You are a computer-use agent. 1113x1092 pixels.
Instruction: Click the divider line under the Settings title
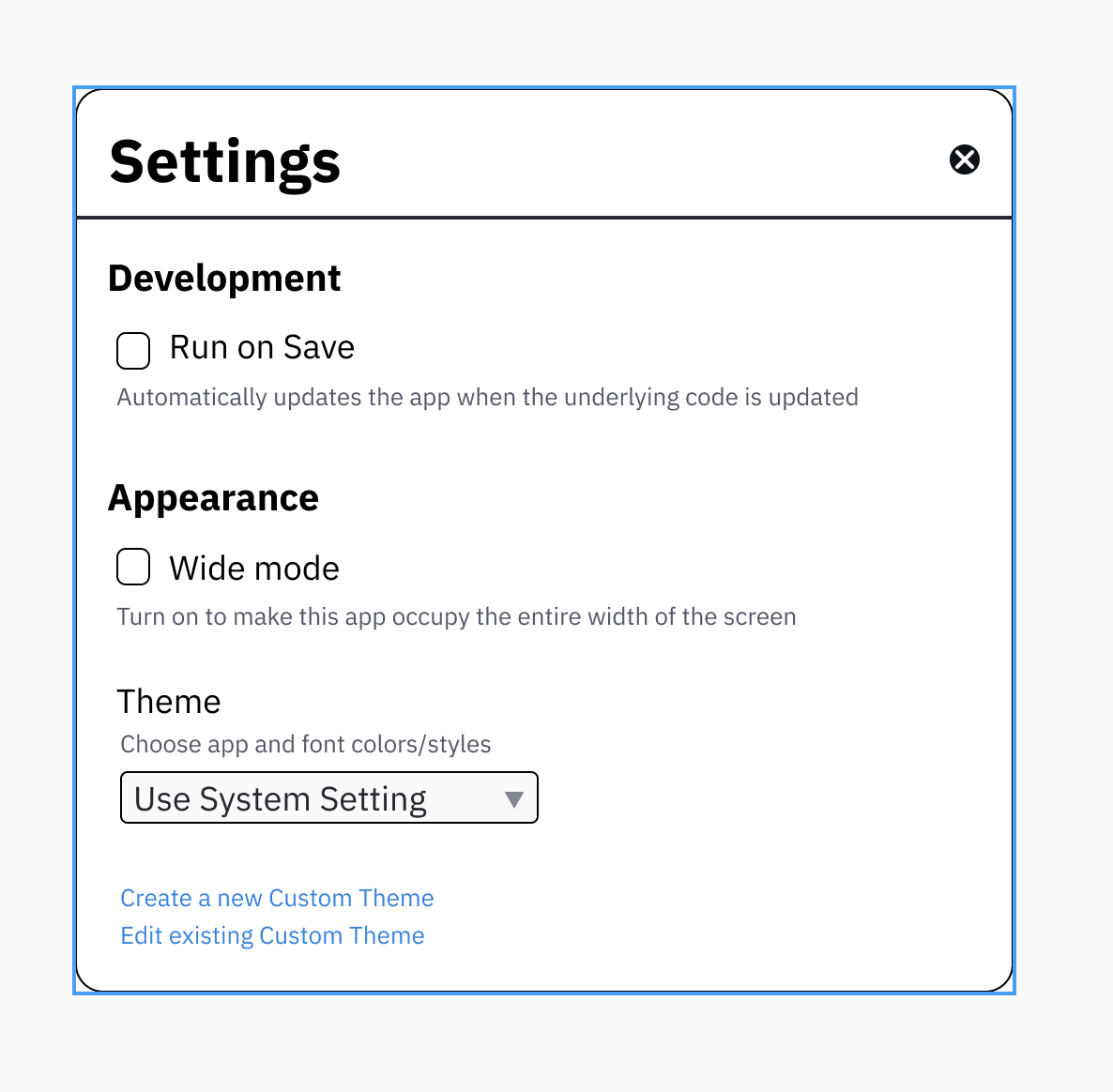click(544, 218)
